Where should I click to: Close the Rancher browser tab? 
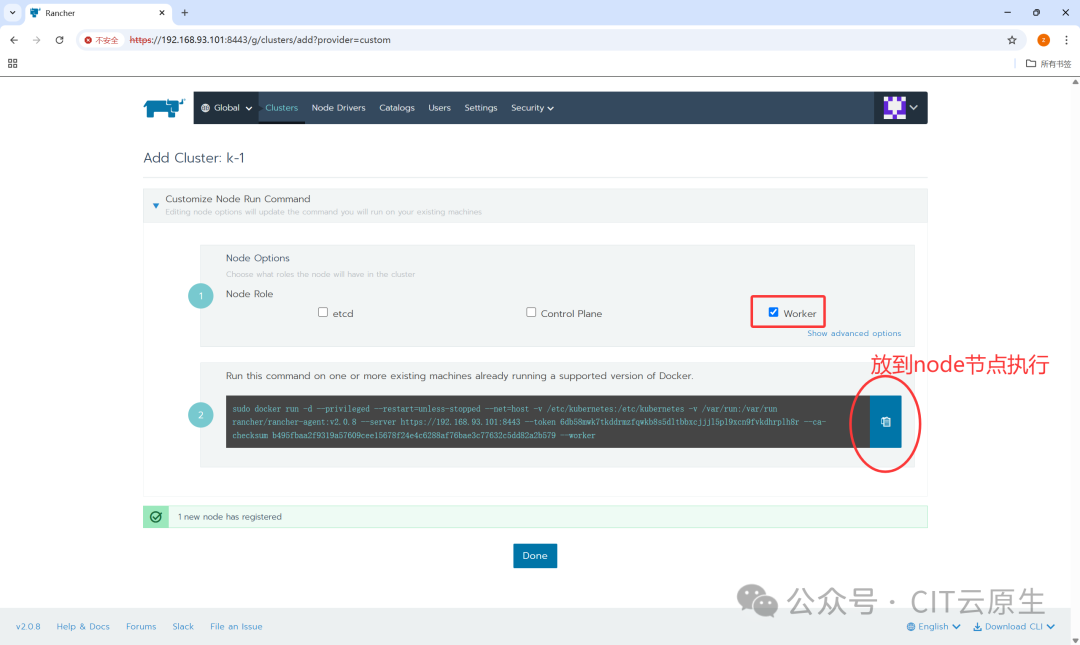tap(162, 12)
